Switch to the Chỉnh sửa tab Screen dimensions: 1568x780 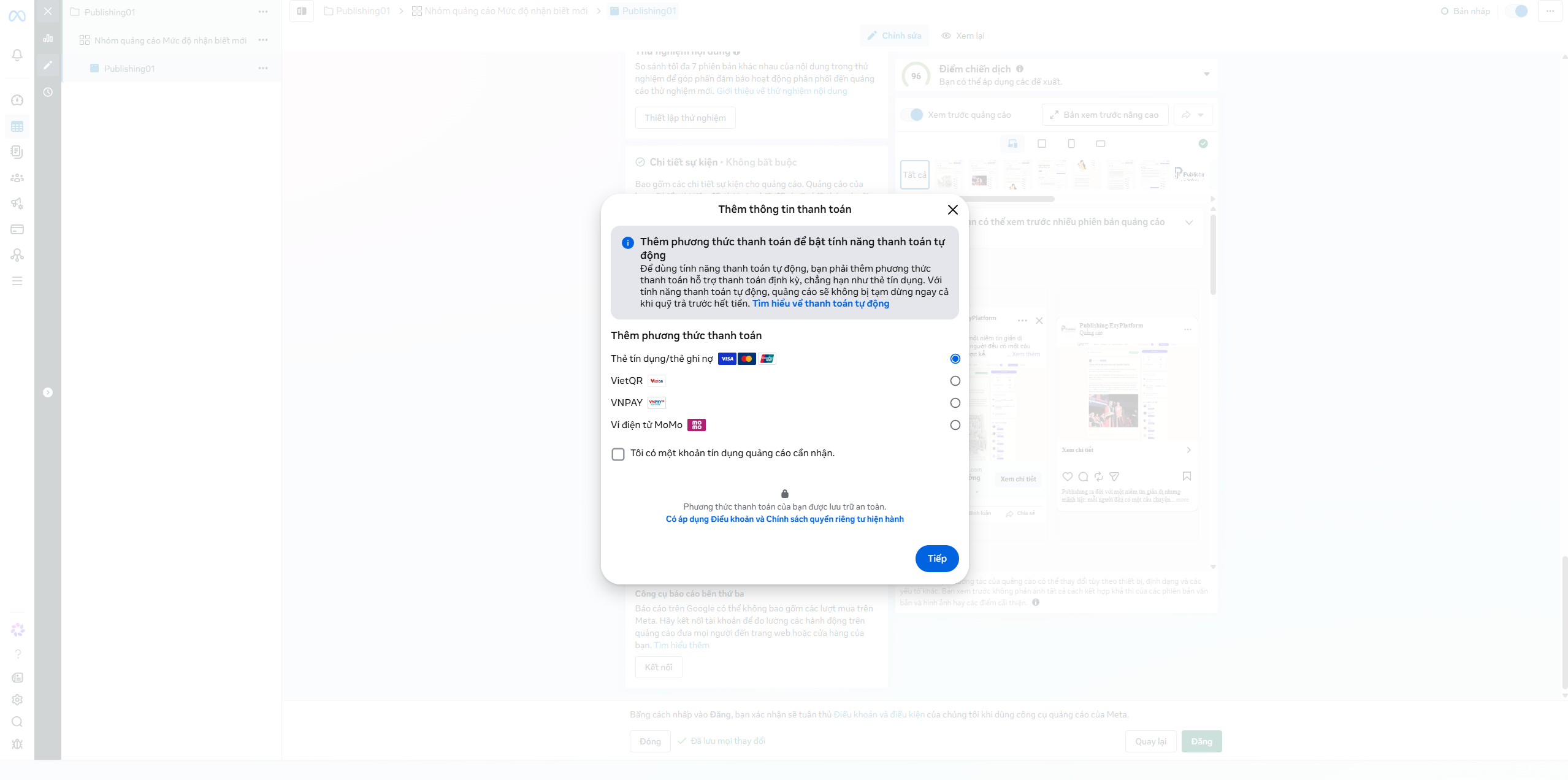point(894,36)
